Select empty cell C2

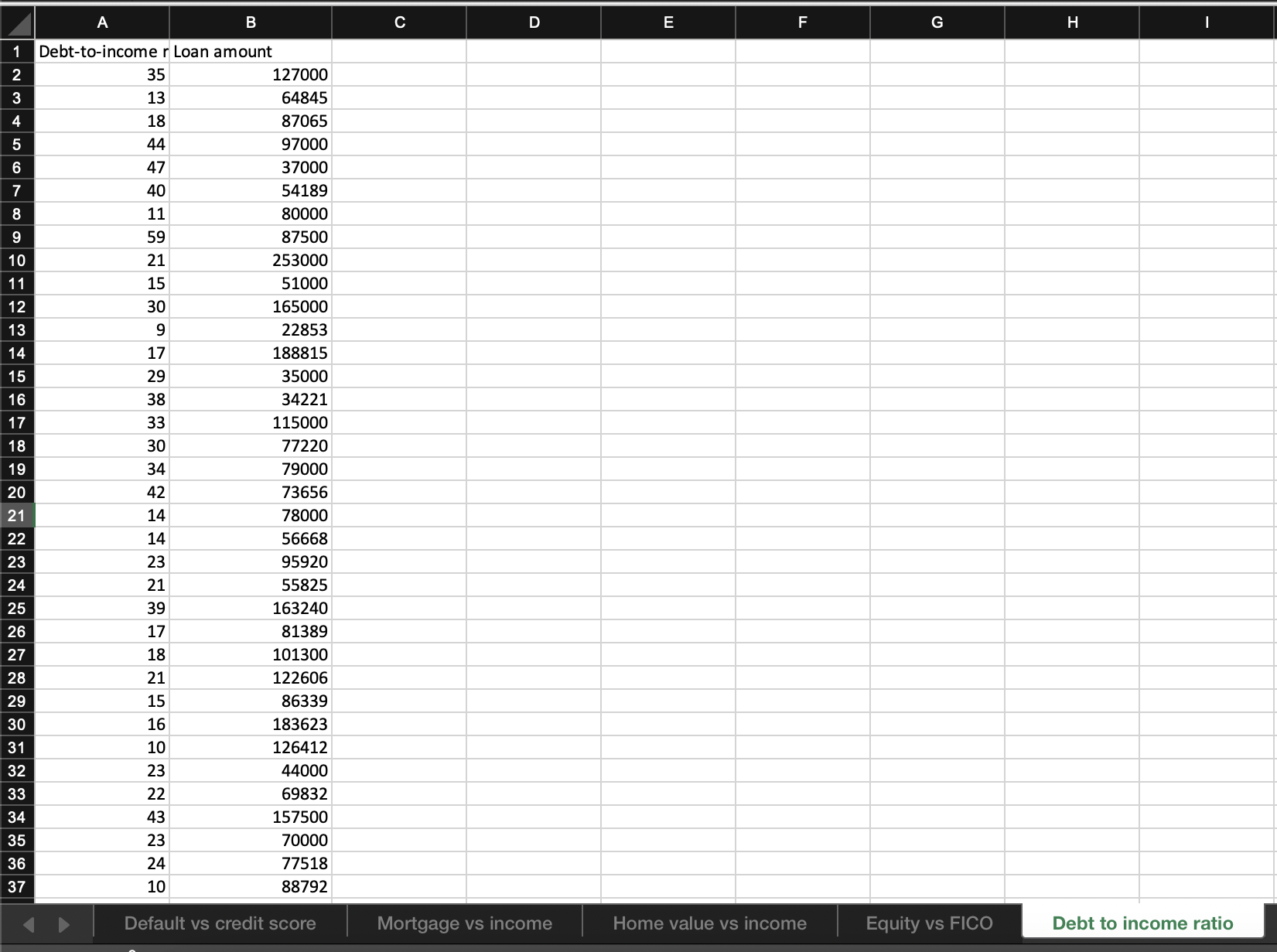399,74
